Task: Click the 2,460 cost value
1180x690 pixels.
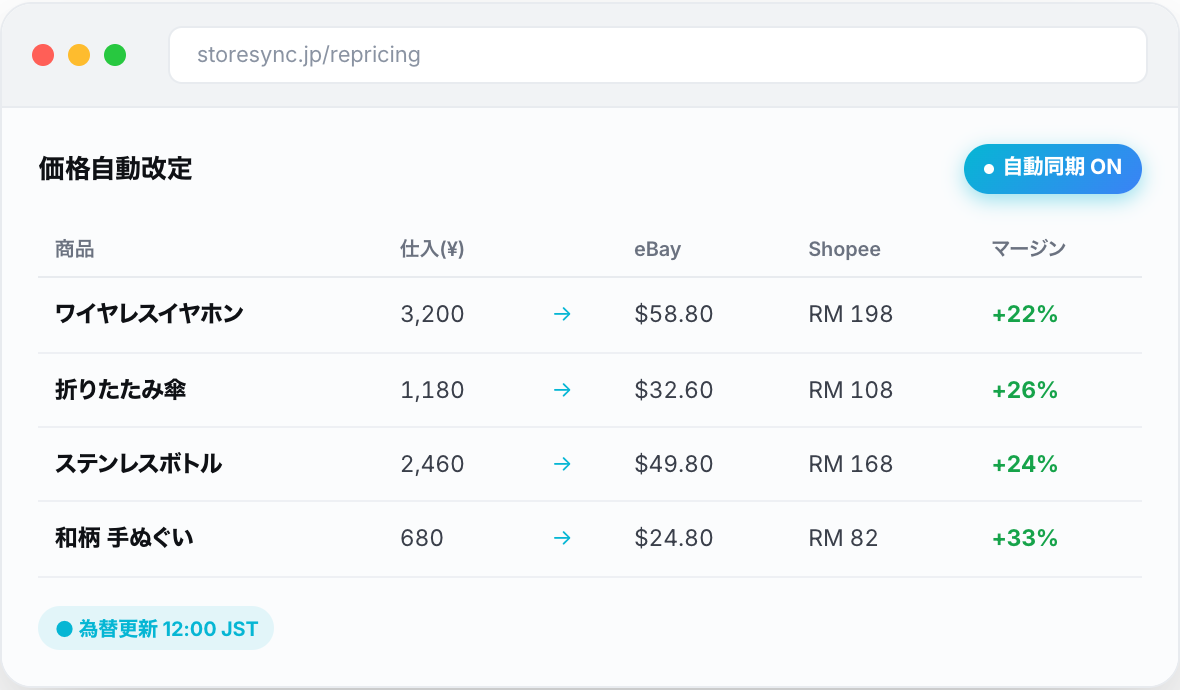Action: point(432,464)
